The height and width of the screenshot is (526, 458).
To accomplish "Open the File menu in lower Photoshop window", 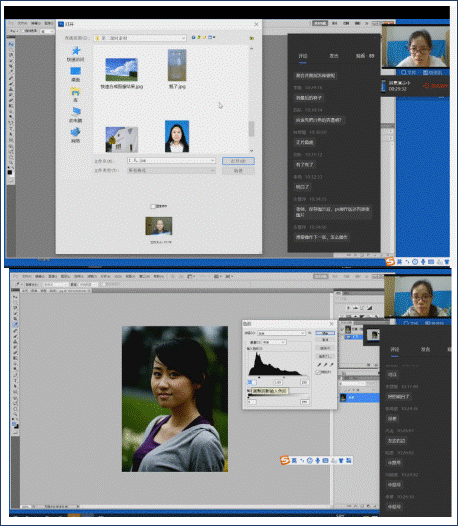I will [27, 276].
